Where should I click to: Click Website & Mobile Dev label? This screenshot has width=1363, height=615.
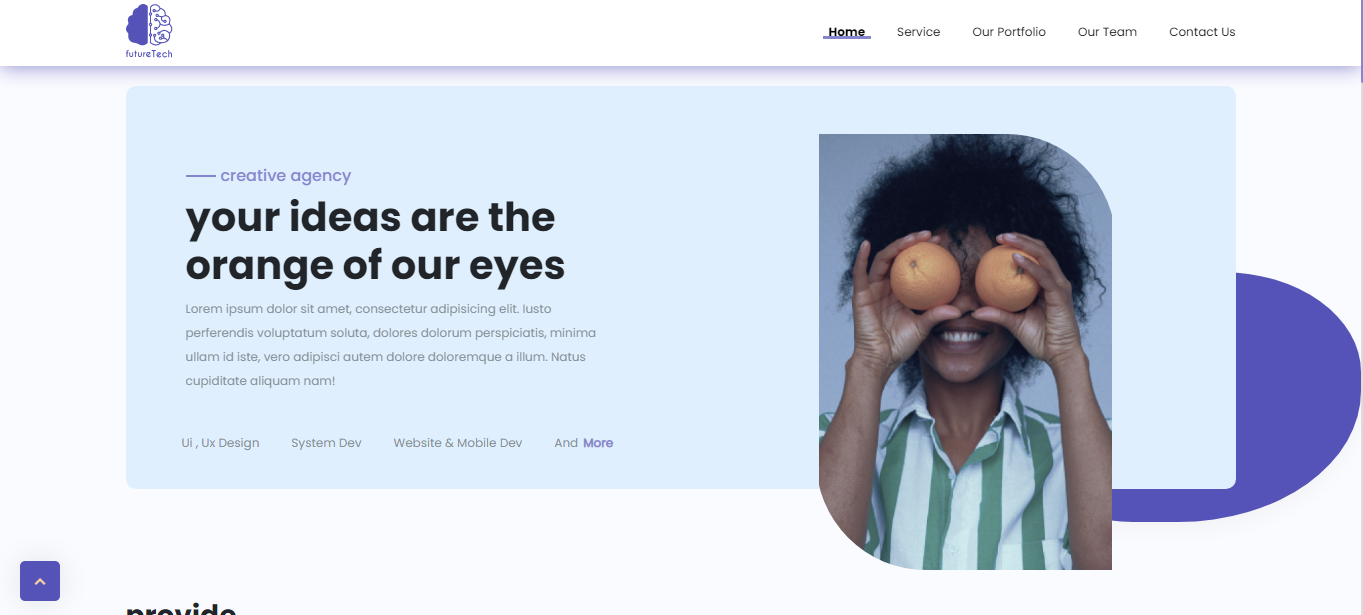458,443
